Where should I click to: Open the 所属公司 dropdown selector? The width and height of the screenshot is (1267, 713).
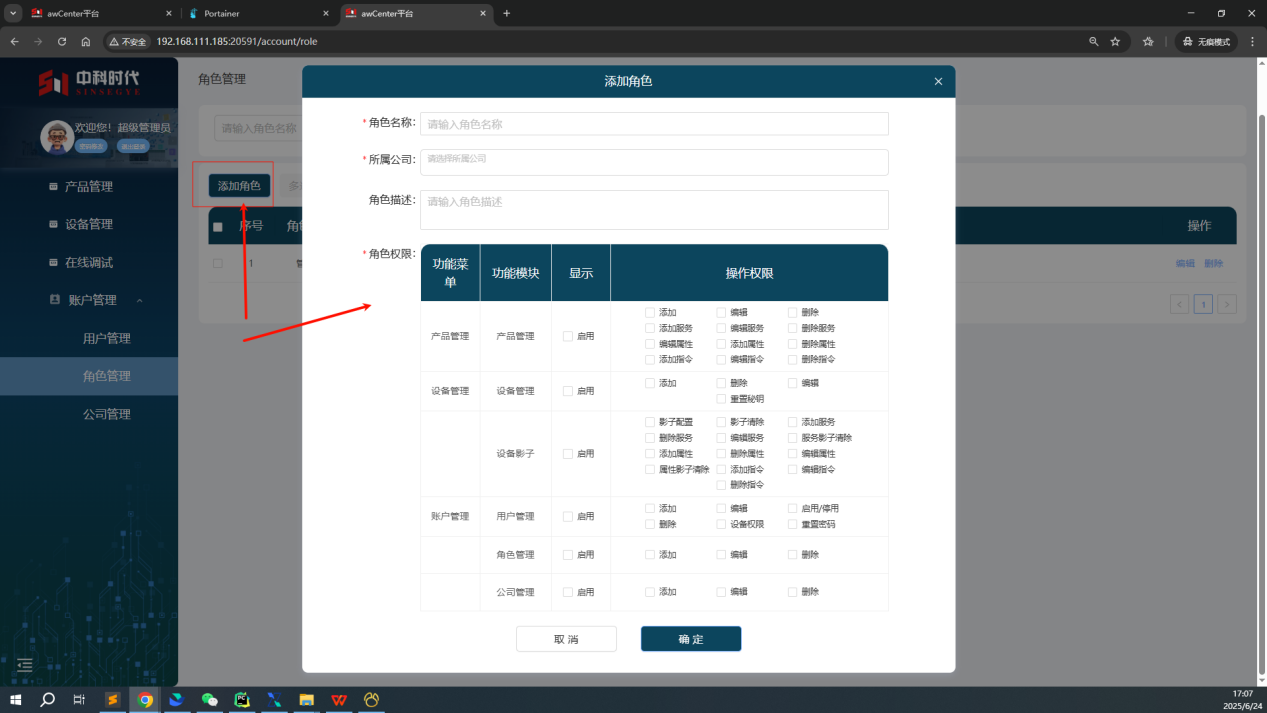pyautogui.click(x=654, y=162)
